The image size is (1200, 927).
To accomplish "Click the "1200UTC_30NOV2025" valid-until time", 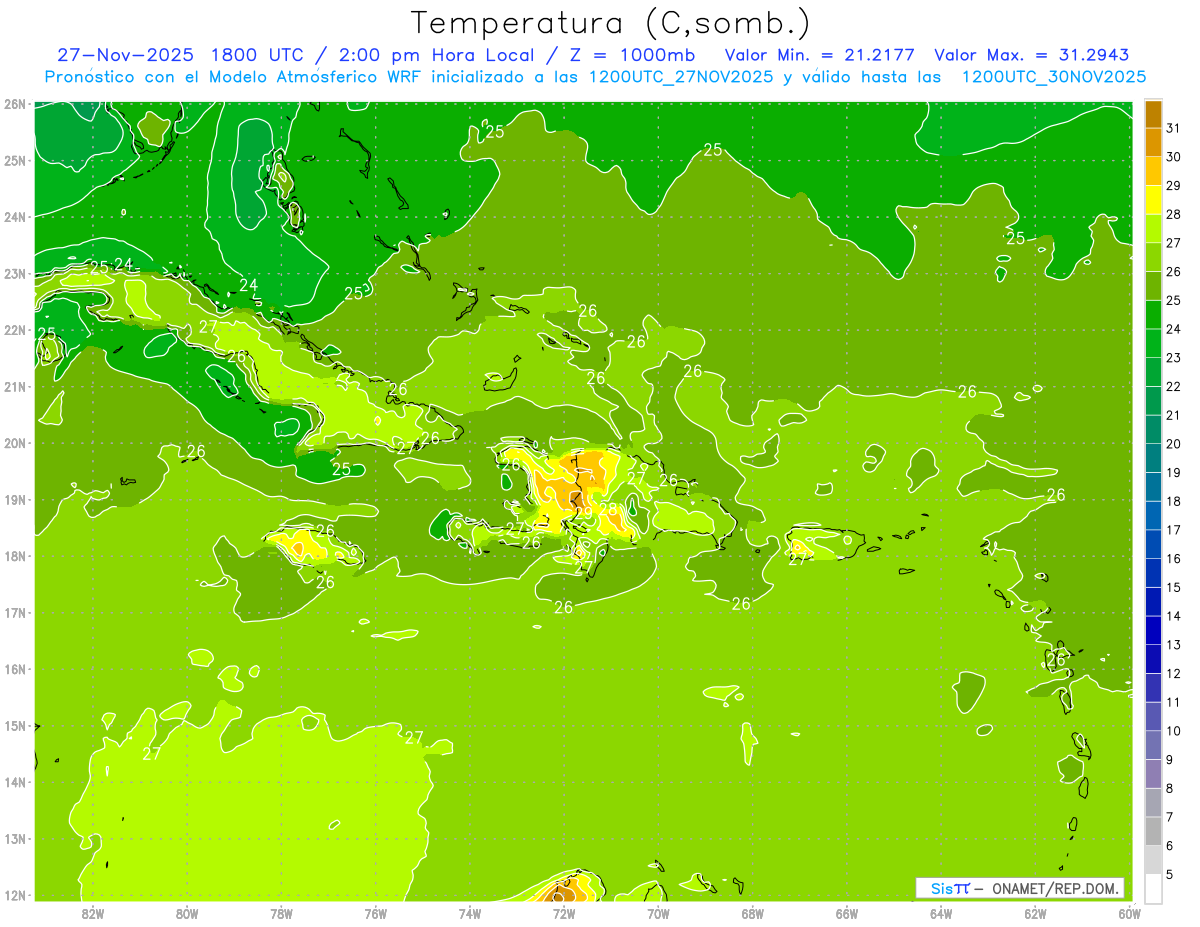I will point(1054,77).
